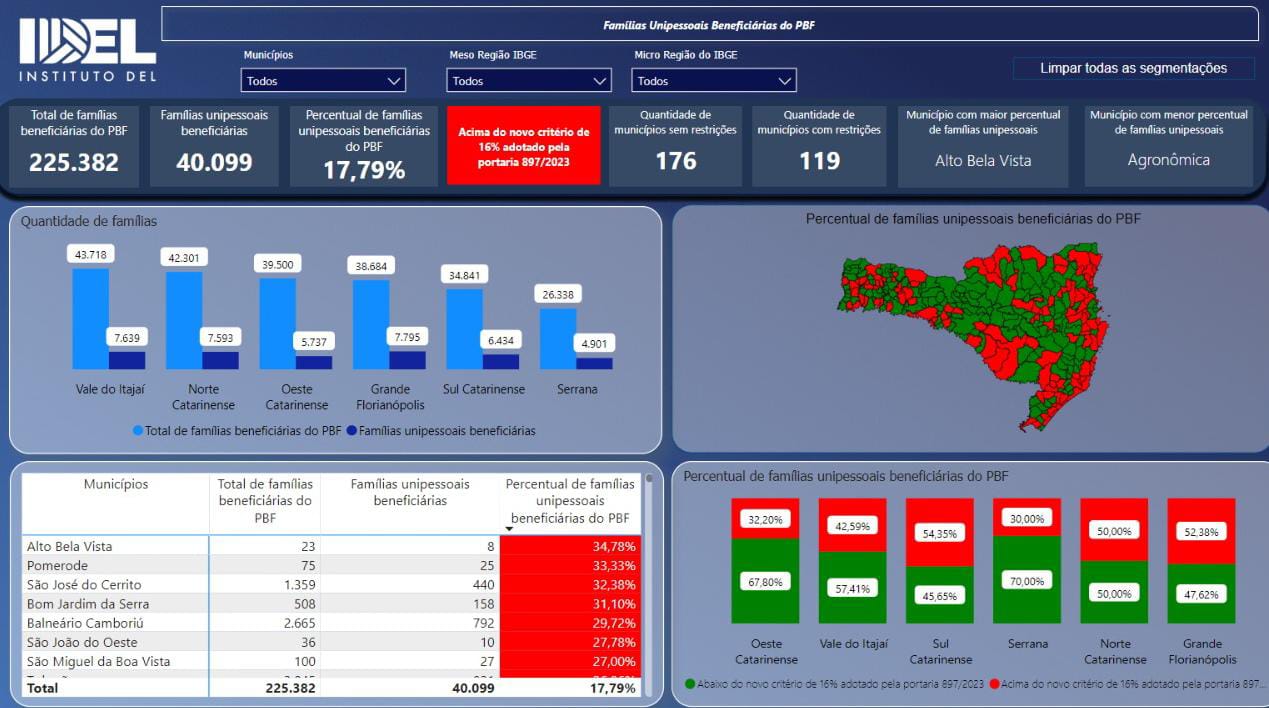Click the municipalities table vertical scrollbar
This screenshot has height=708, width=1269.
pyautogui.click(x=648, y=580)
